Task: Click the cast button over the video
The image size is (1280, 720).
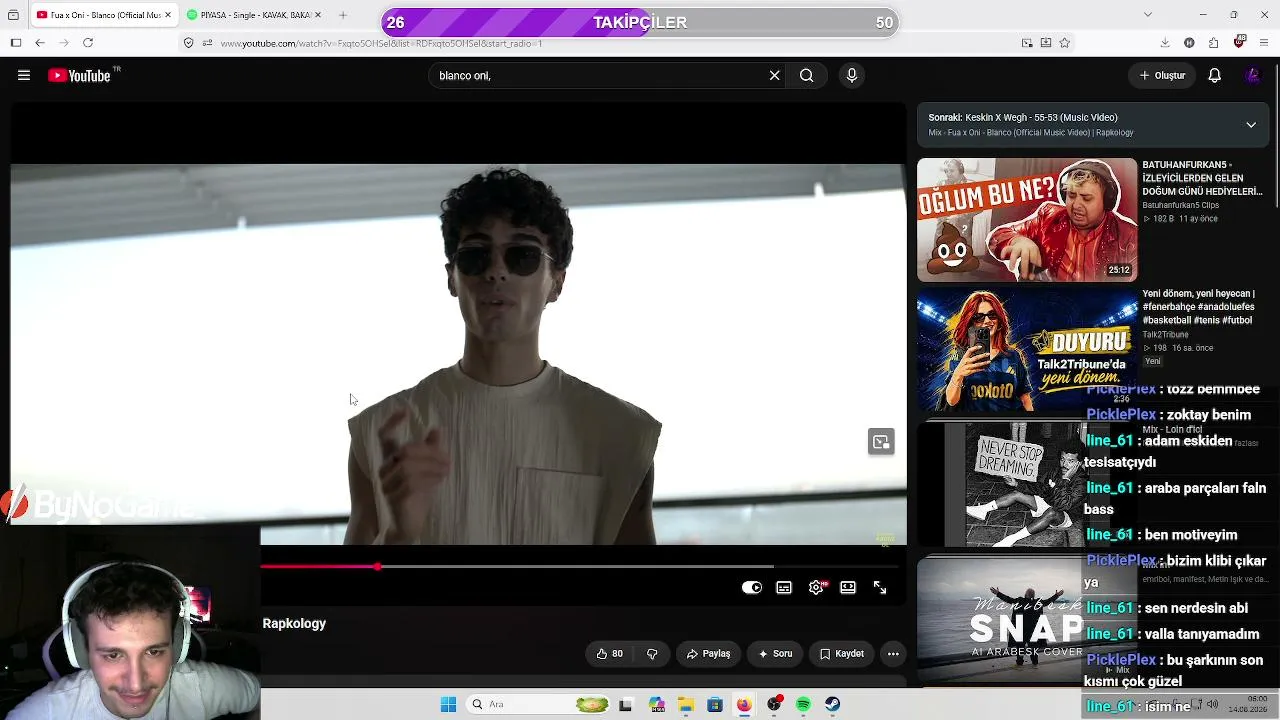Action: 881,442
